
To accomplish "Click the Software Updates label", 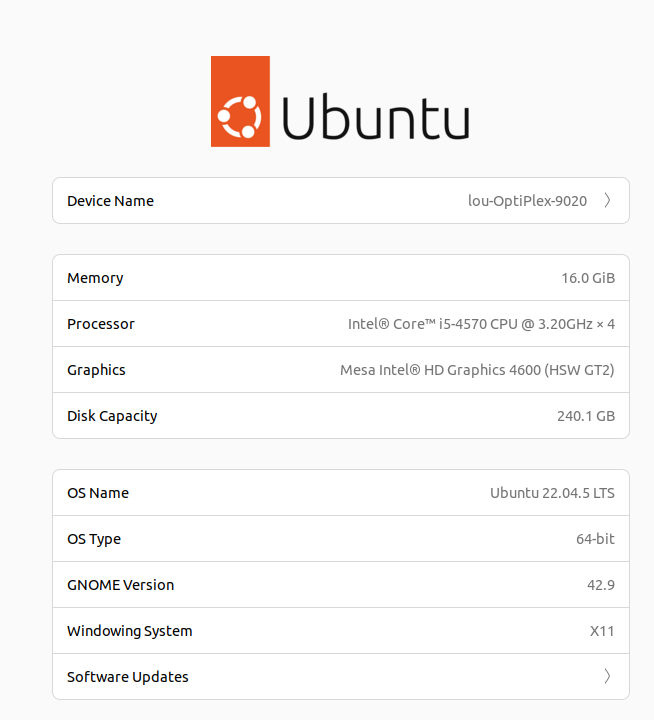I will pos(127,677).
